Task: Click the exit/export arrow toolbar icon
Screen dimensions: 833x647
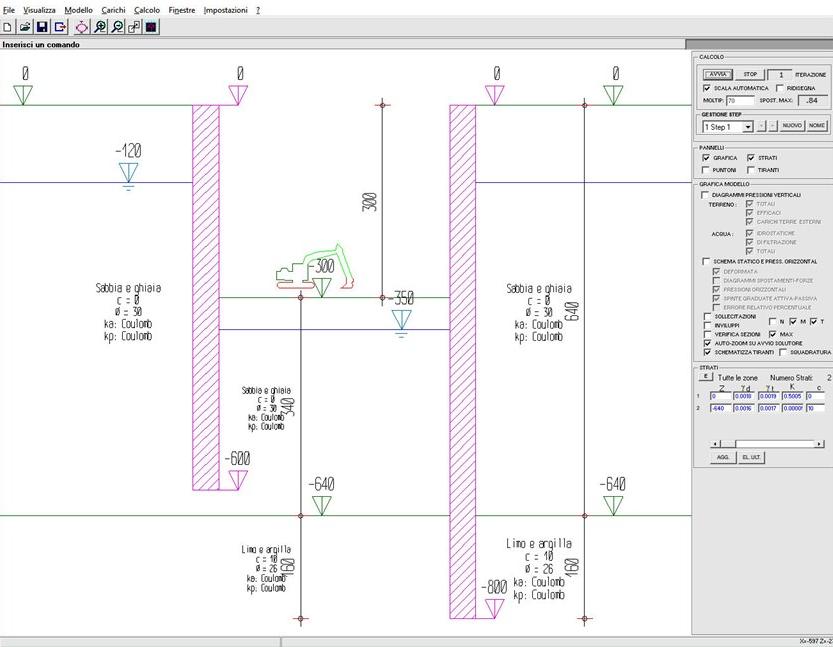Action: [x=60, y=27]
